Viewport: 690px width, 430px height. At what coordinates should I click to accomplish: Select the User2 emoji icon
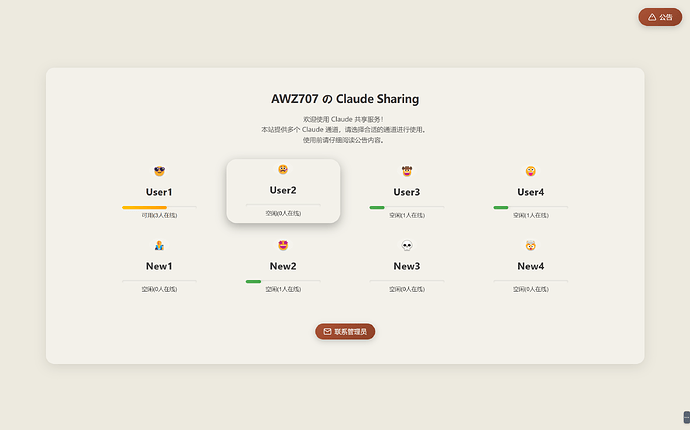(x=283, y=169)
